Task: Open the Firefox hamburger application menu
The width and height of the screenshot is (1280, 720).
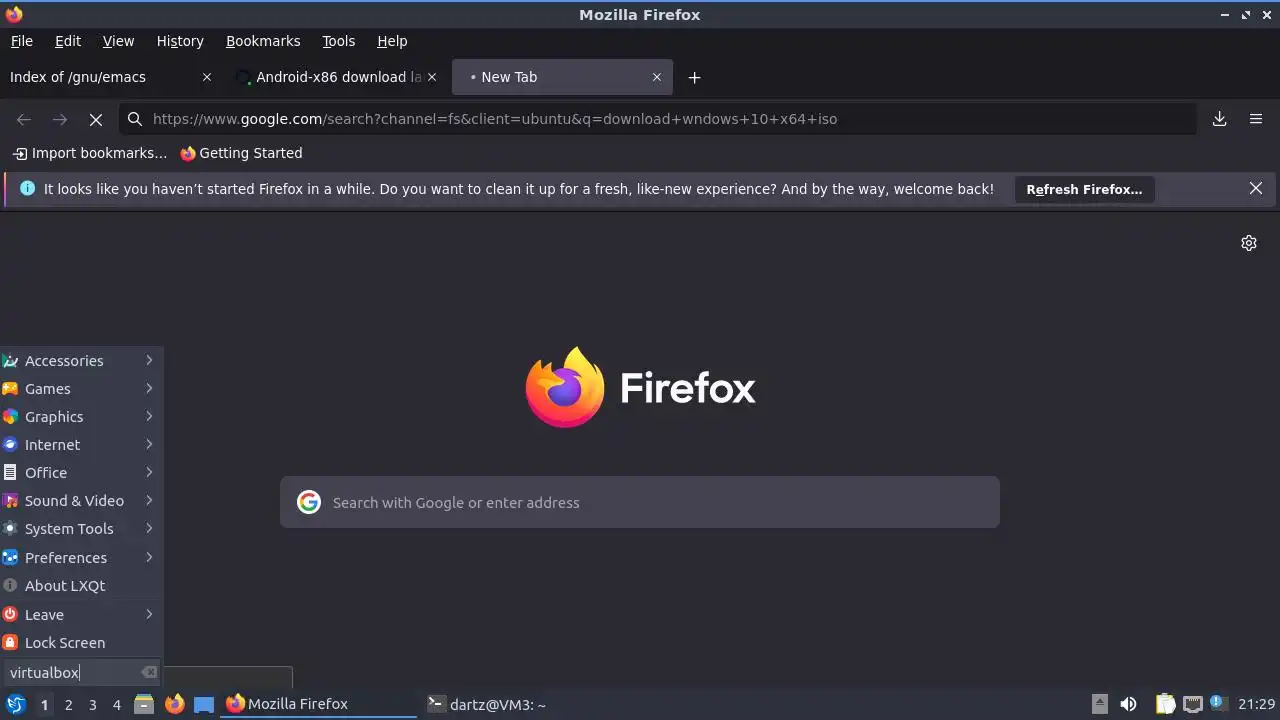Action: point(1256,119)
